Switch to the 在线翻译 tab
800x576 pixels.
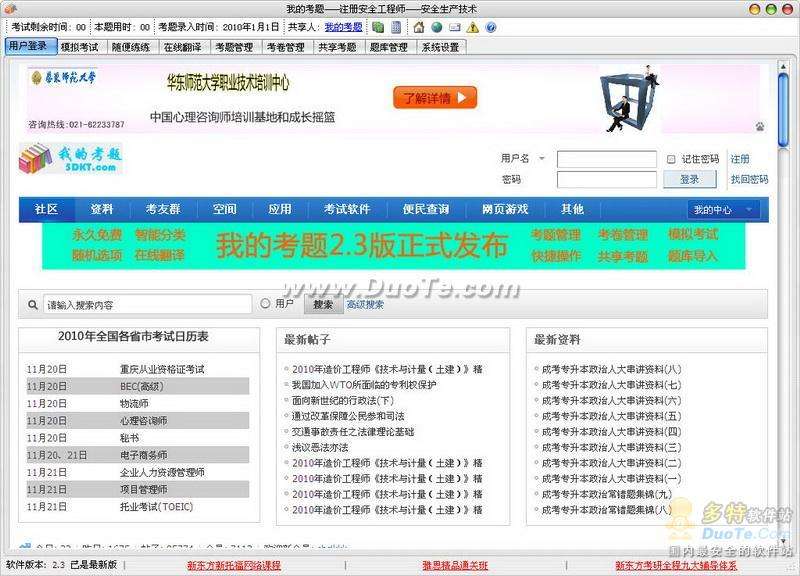(x=183, y=47)
